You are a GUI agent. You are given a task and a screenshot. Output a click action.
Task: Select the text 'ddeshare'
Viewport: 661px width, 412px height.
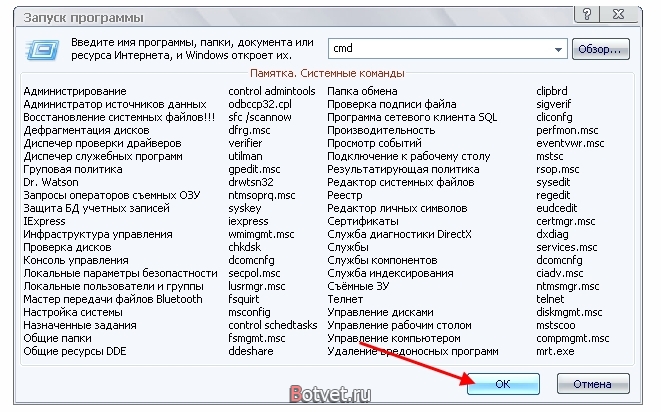point(251,351)
